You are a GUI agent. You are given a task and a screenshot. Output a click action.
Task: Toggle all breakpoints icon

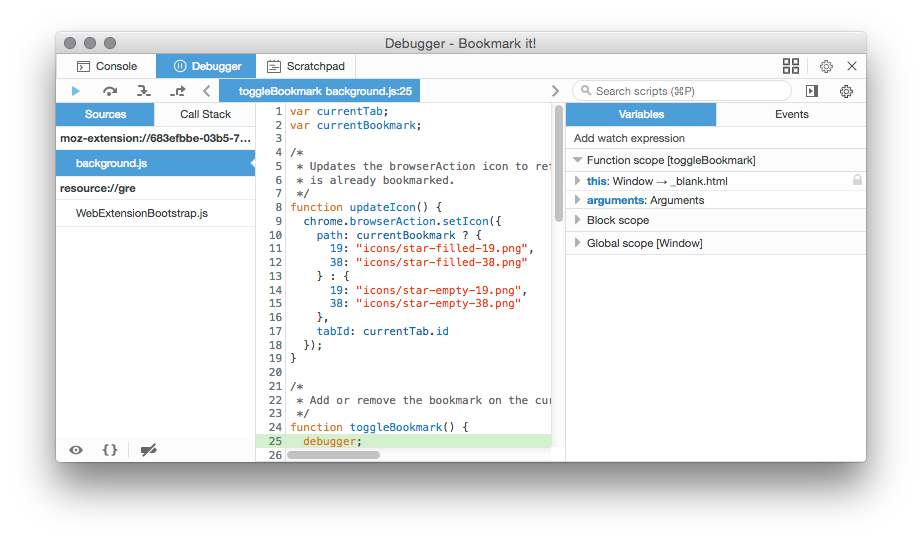click(x=149, y=450)
